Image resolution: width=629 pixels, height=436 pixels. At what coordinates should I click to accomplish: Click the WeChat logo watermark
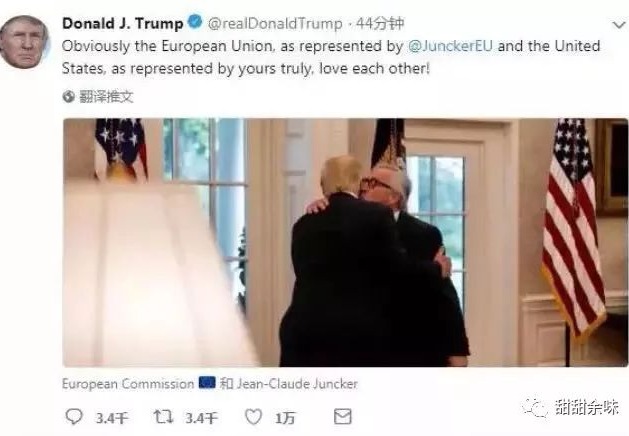tap(536, 408)
